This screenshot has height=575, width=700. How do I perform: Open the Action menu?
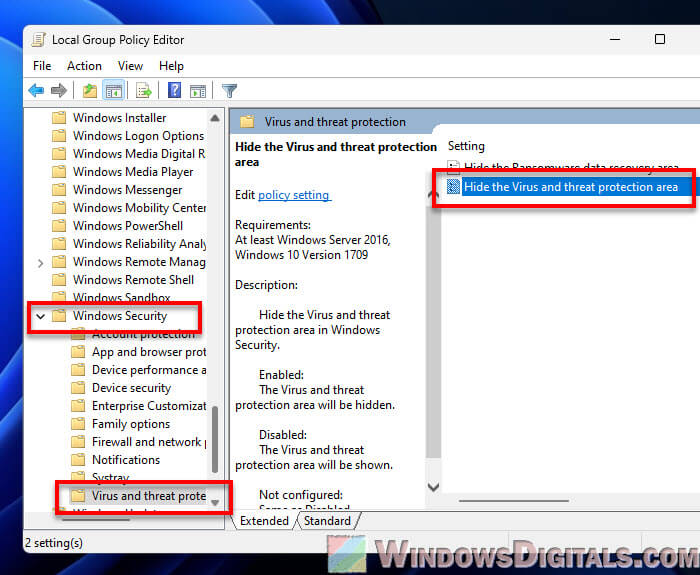(84, 66)
